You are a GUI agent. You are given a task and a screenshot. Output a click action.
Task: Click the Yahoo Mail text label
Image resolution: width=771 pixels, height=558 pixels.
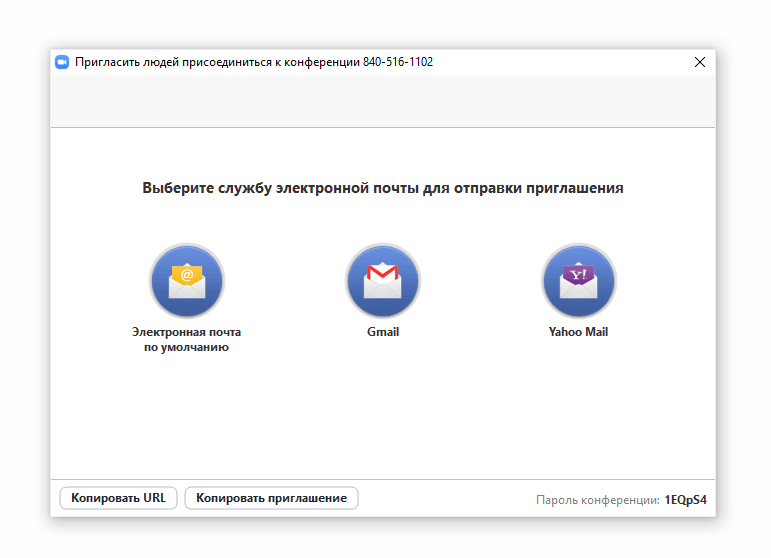point(578,332)
